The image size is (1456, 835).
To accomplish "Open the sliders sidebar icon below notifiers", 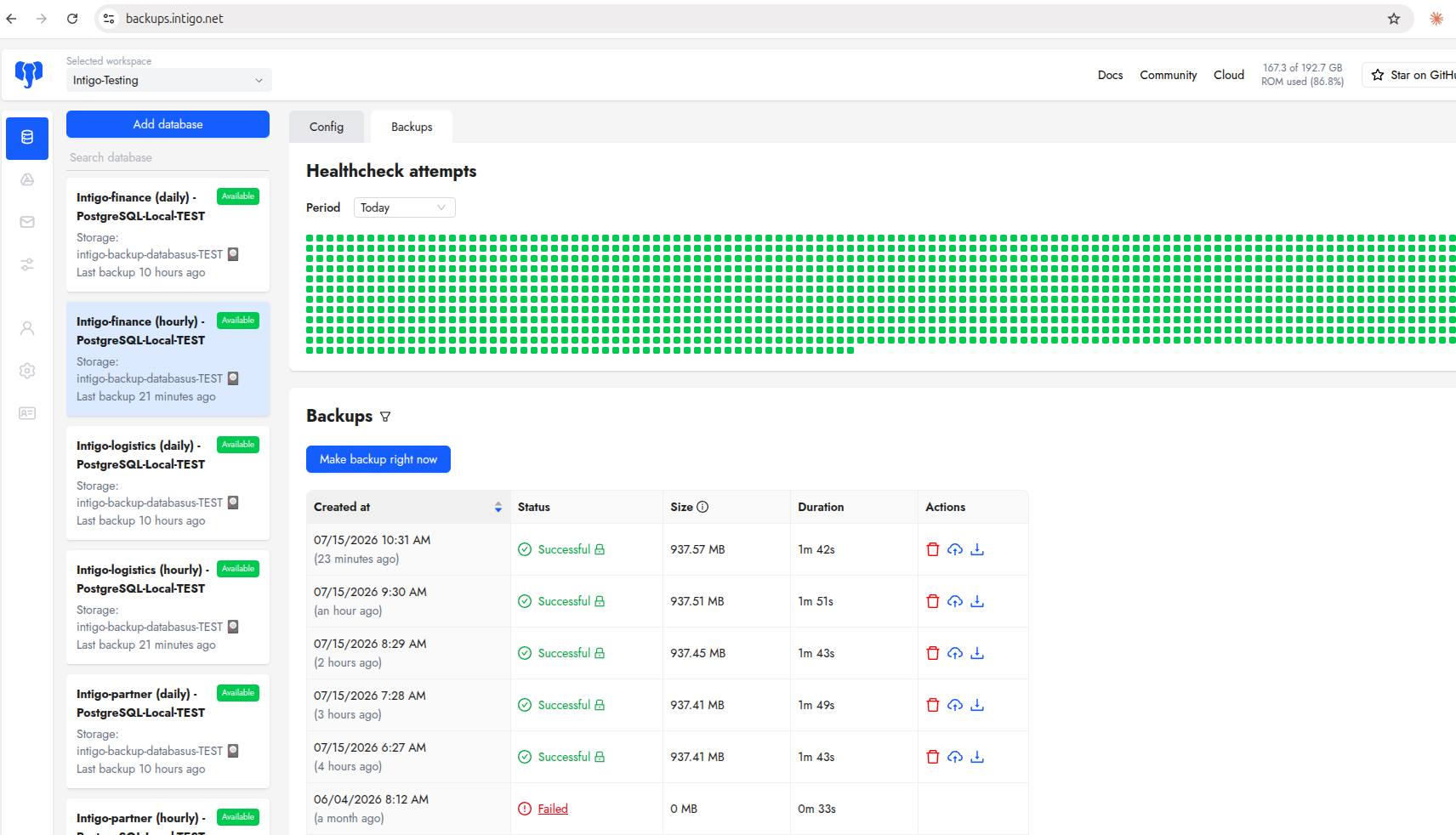I will tap(27, 264).
